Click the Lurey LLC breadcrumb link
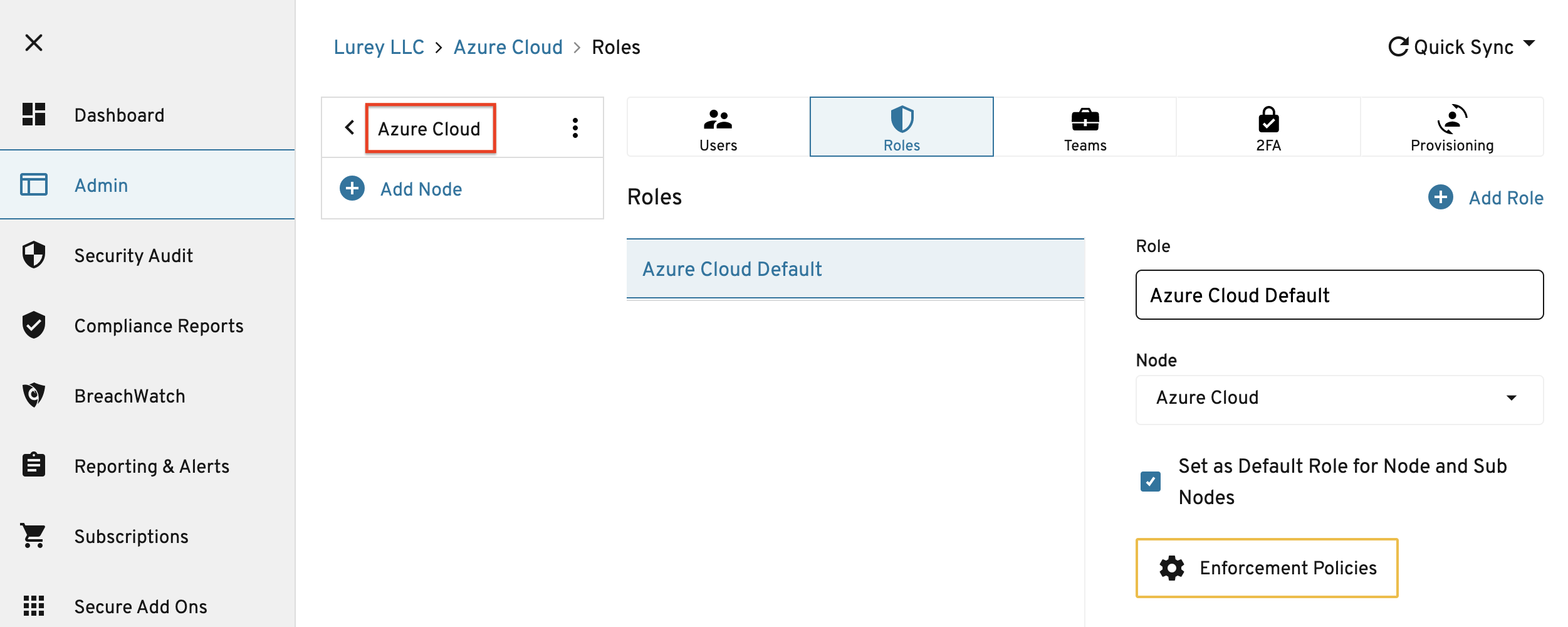The image size is (1568, 627). [x=379, y=48]
